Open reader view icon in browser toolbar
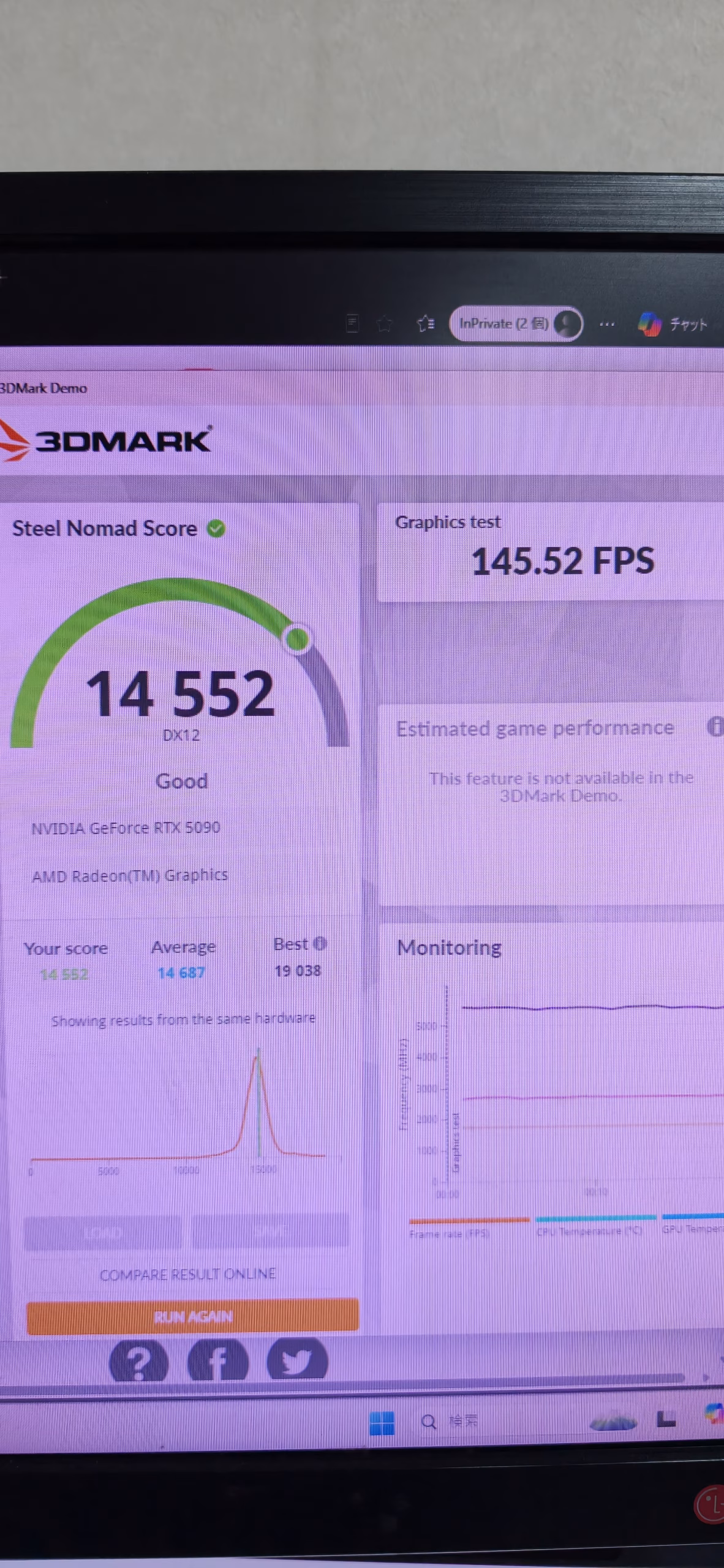Screen dimensions: 724x1568 click(x=352, y=323)
